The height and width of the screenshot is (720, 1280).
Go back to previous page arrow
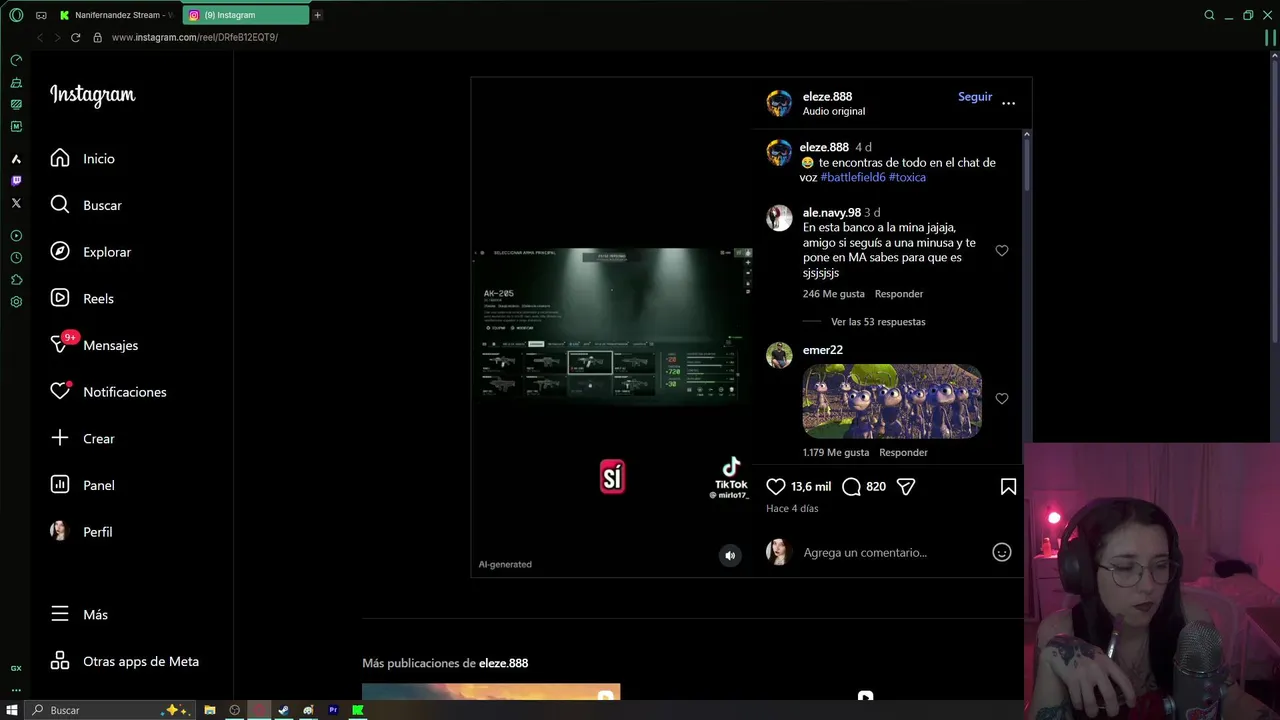[x=40, y=37]
